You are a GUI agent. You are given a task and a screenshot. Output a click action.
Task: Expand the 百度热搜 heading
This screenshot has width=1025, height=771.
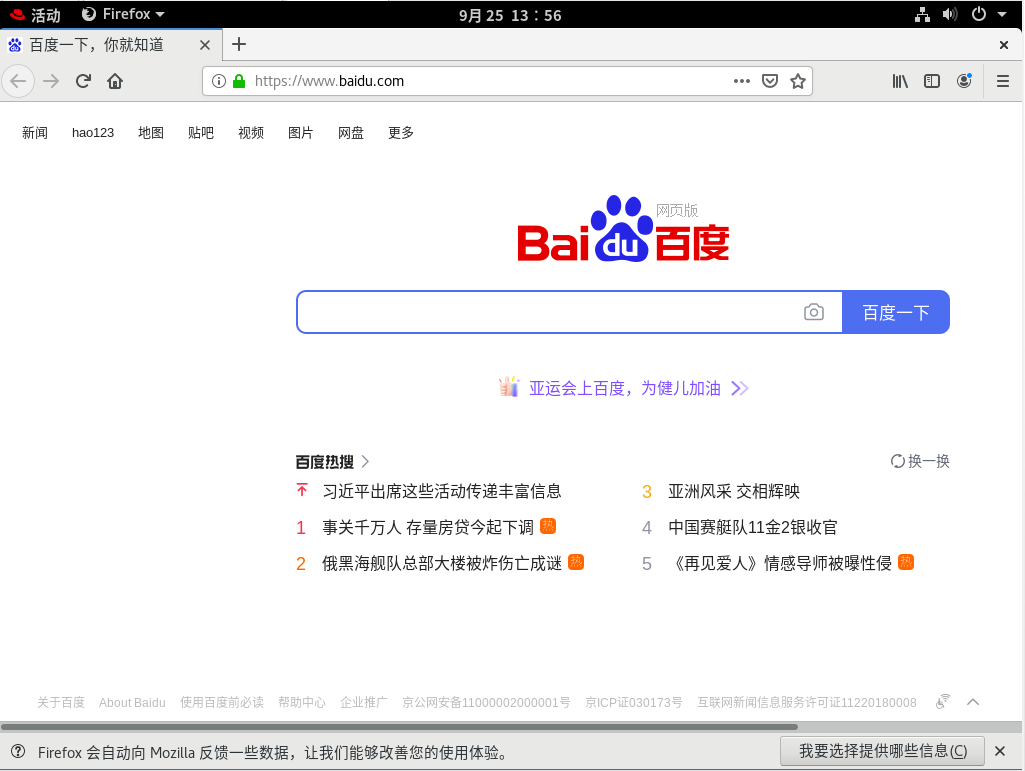[332, 462]
